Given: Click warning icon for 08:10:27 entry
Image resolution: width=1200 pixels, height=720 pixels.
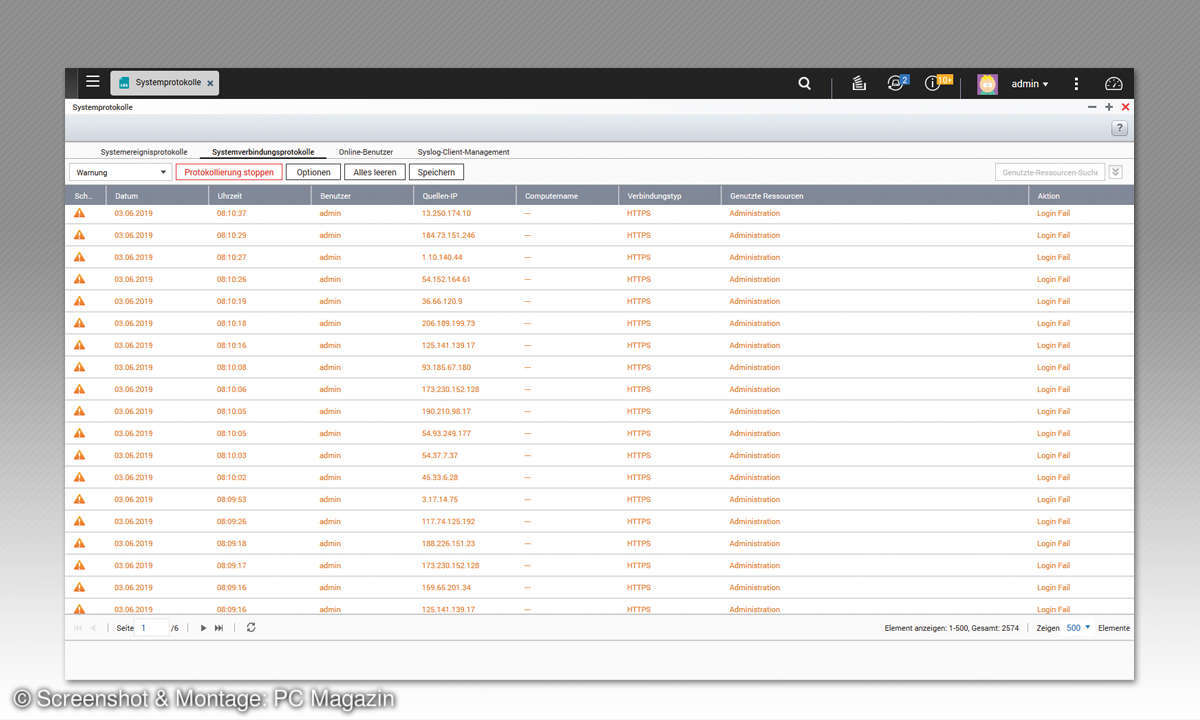Looking at the screenshot, I should (x=79, y=257).
